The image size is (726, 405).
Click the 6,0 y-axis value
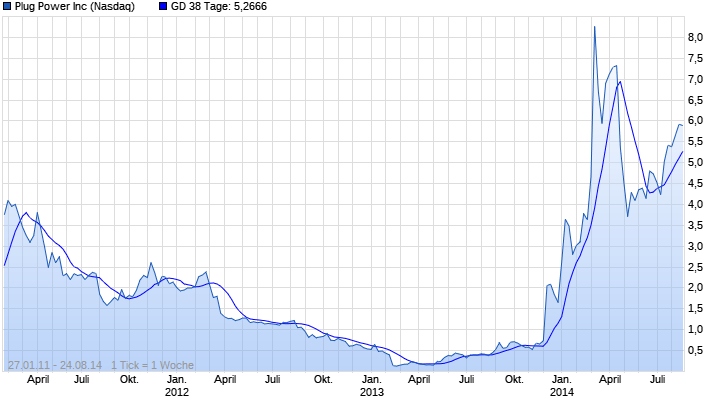coord(695,120)
